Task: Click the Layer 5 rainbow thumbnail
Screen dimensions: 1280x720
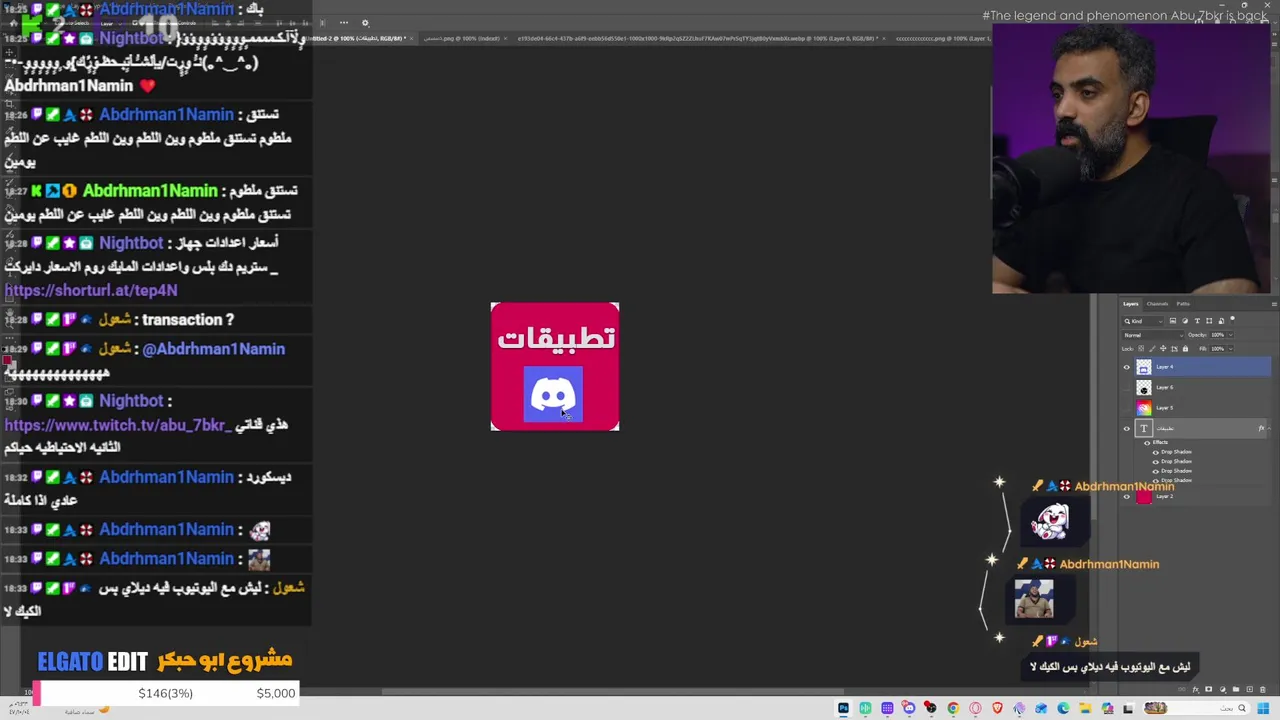Action: pyautogui.click(x=1144, y=408)
